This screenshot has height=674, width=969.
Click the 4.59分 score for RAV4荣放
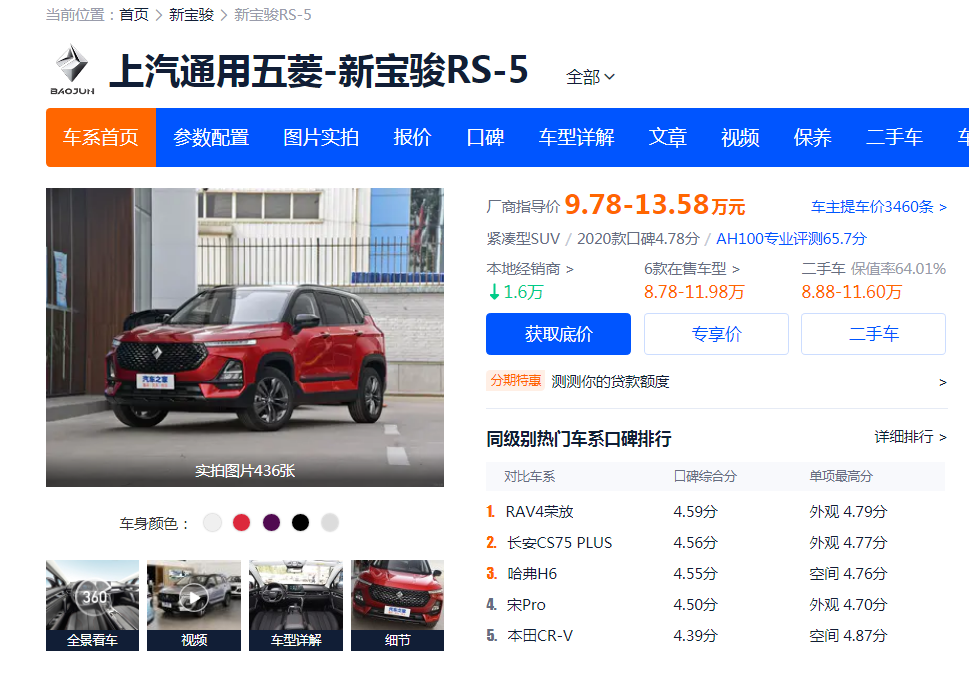coord(696,512)
